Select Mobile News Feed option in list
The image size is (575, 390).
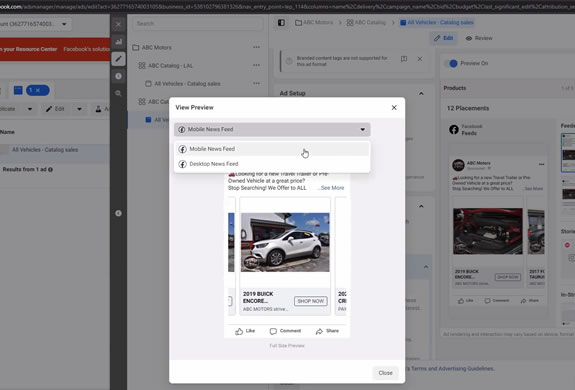tap(272, 149)
